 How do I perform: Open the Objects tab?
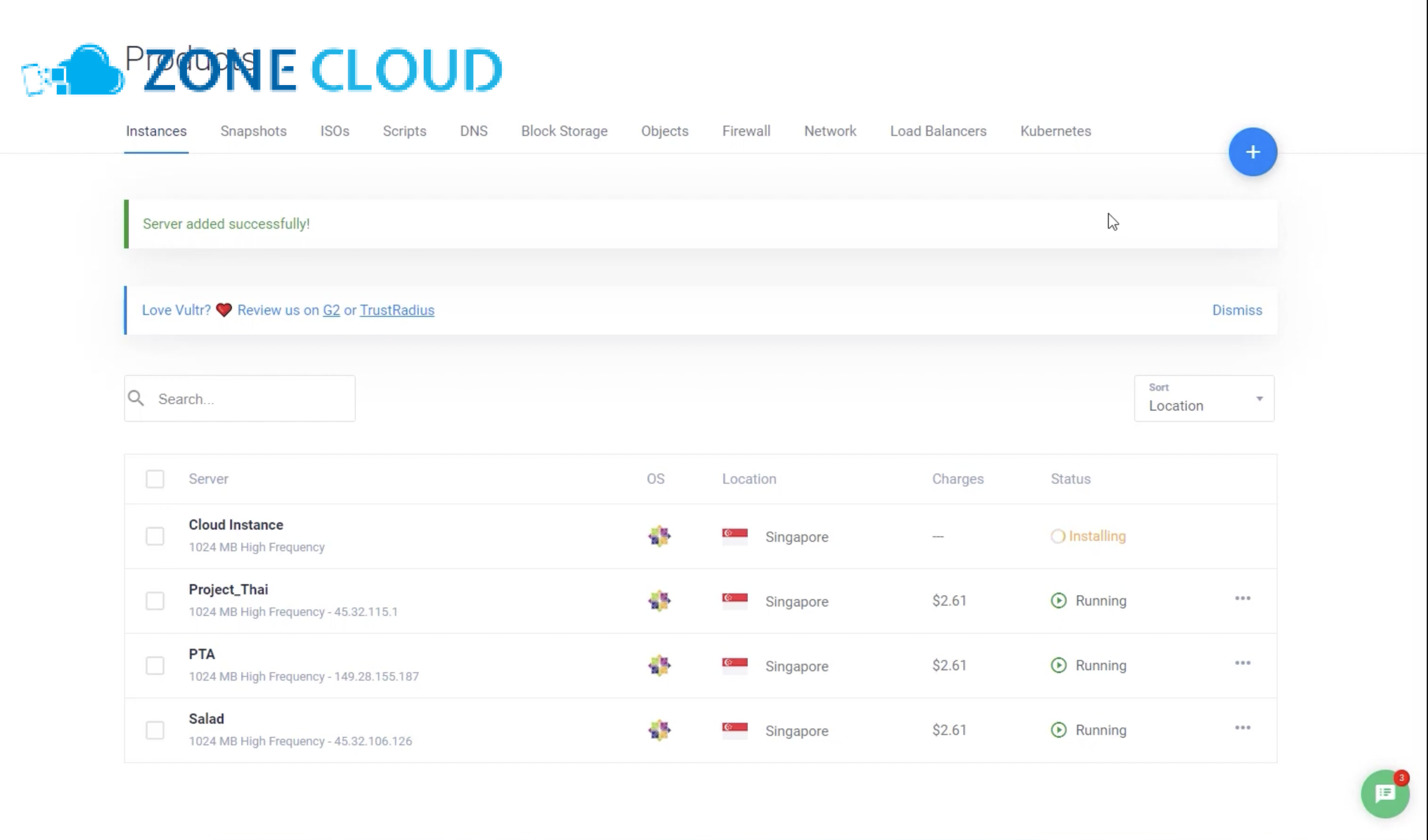(x=665, y=131)
